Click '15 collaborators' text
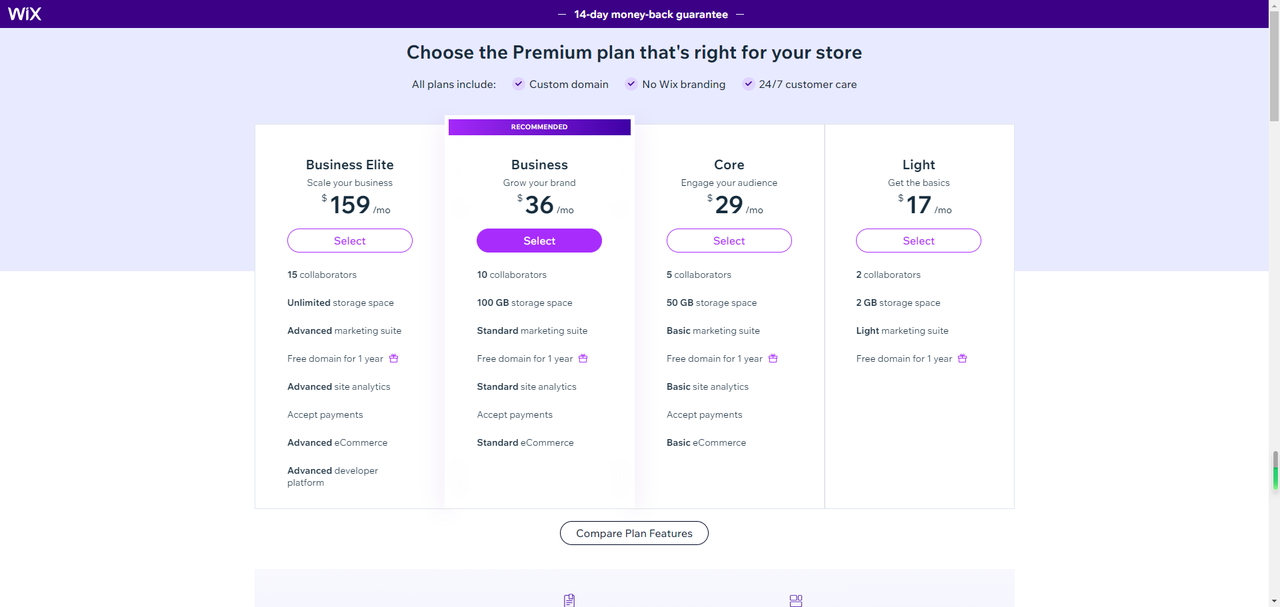Viewport: 1280px width, 607px height. pyautogui.click(x=322, y=275)
